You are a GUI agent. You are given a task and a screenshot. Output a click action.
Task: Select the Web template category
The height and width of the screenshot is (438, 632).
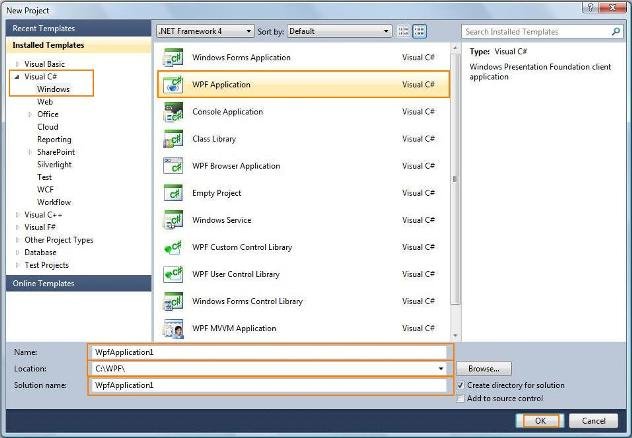(x=45, y=102)
